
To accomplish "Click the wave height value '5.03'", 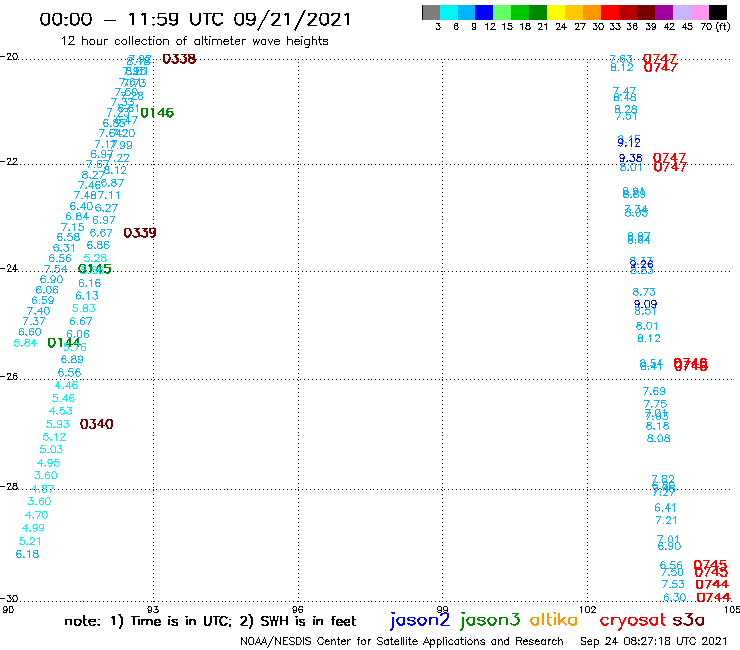I will click(51, 449).
